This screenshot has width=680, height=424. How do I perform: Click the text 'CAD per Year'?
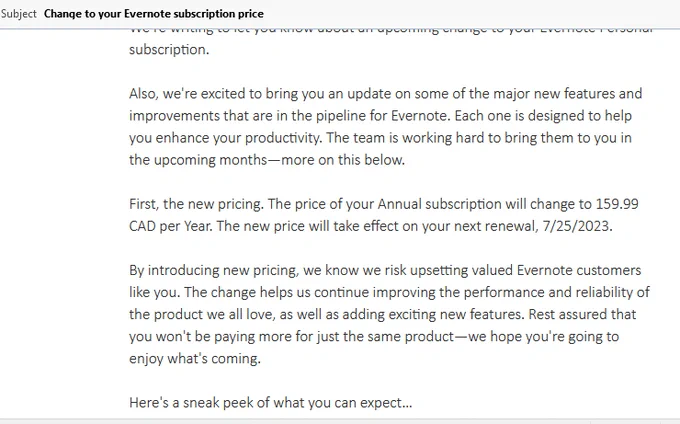pos(170,226)
